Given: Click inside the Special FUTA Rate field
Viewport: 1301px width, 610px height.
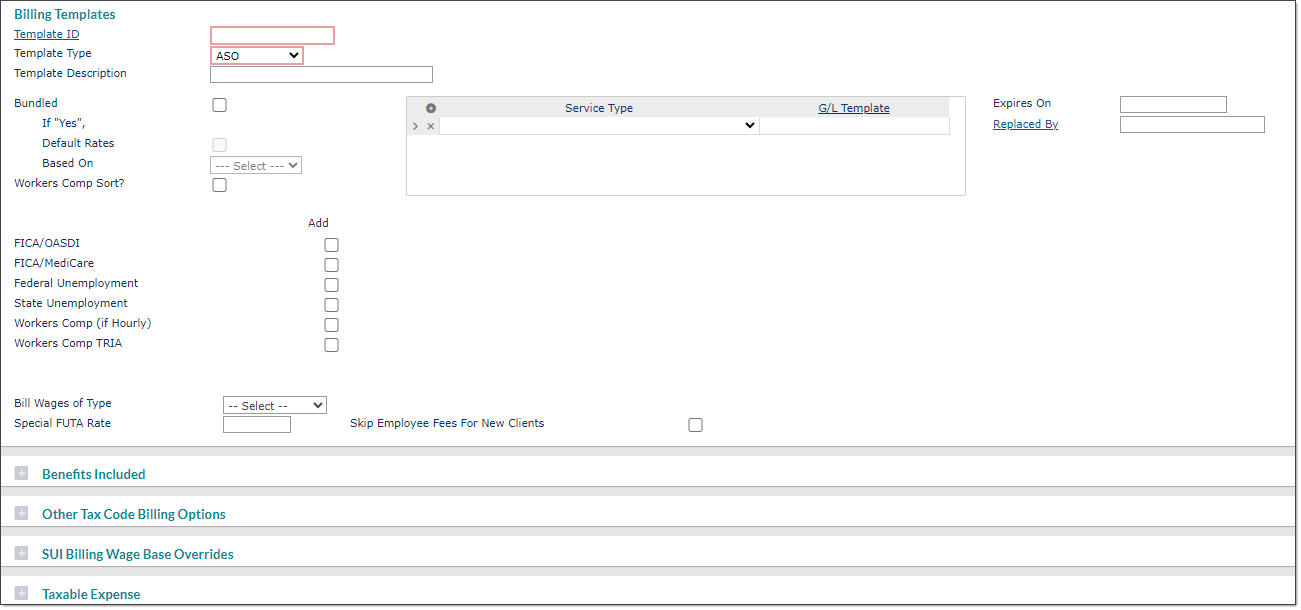Looking at the screenshot, I should 256,423.
